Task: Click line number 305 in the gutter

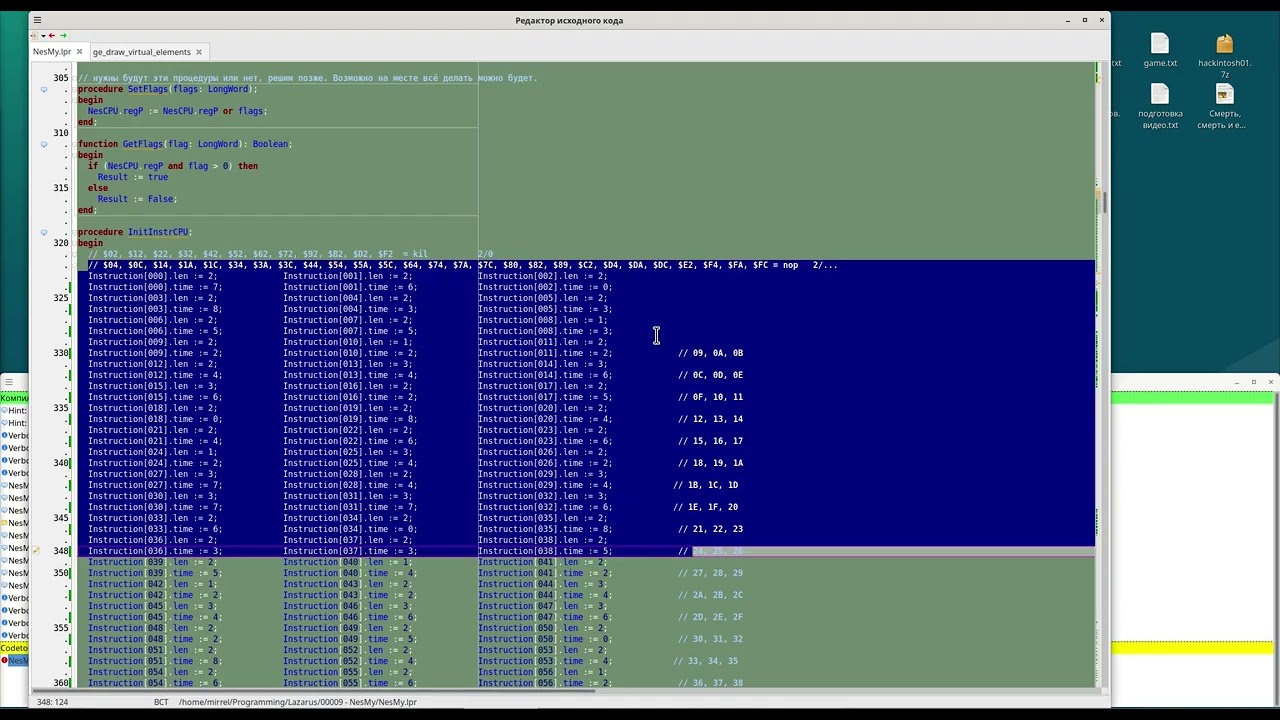Action: coord(61,78)
